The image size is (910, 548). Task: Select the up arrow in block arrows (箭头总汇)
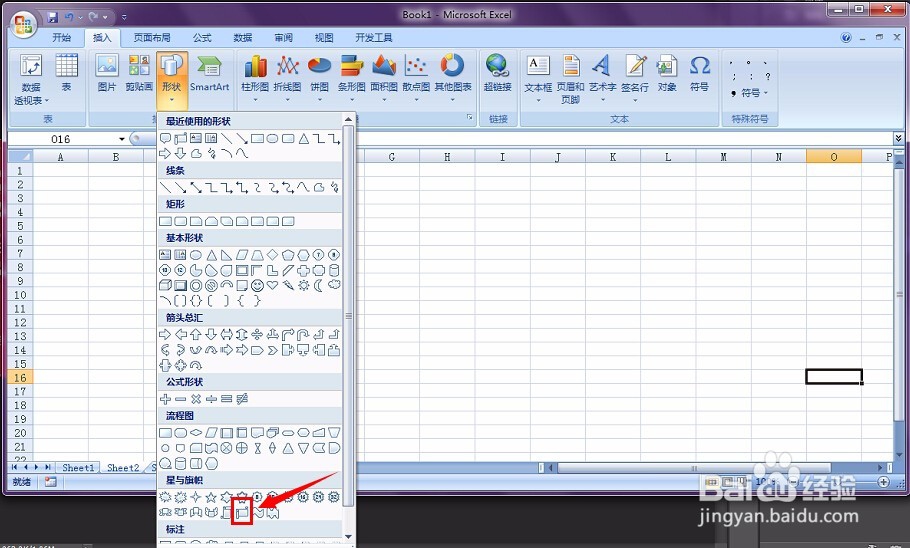(x=196, y=334)
